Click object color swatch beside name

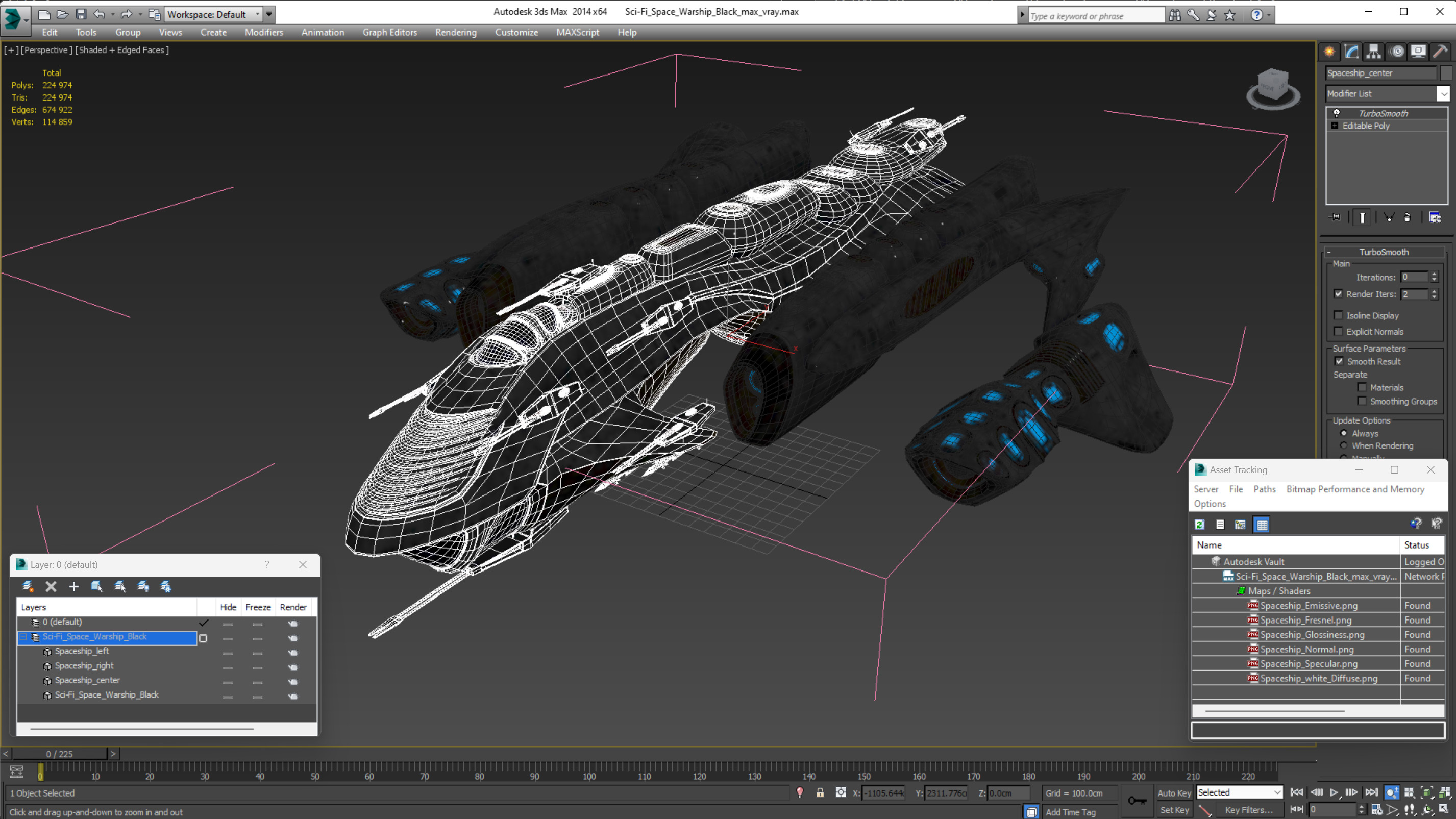1445,73
